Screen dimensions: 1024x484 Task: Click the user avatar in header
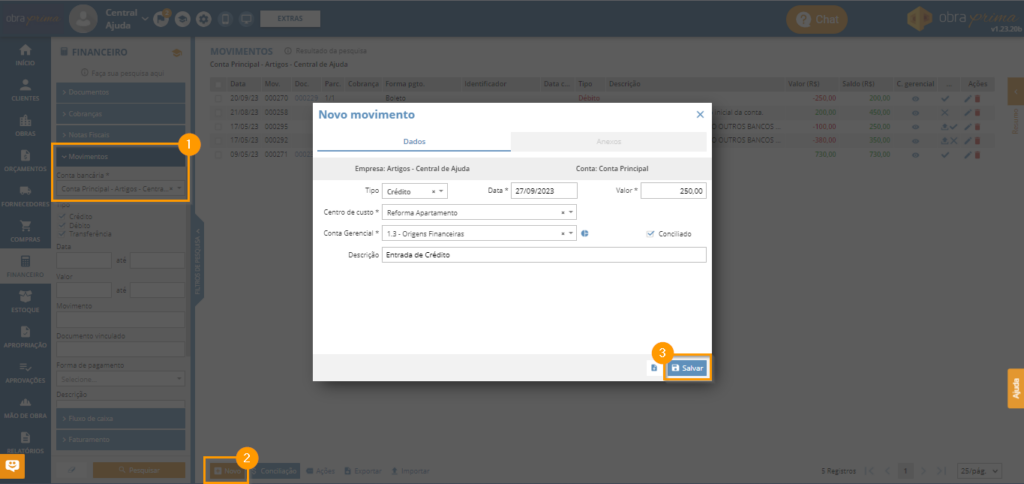click(x=83, y=19)
